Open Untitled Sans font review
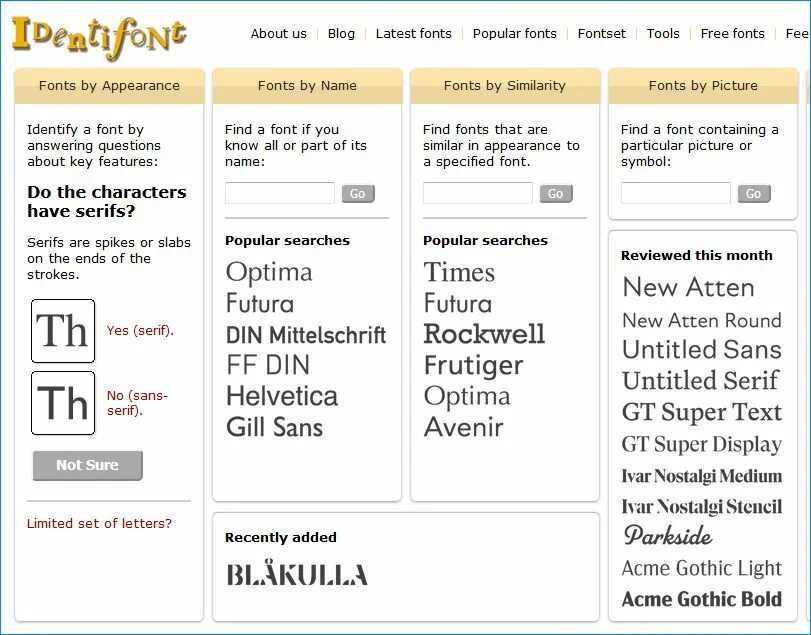811x635 pixels. (x=702, y=350)
